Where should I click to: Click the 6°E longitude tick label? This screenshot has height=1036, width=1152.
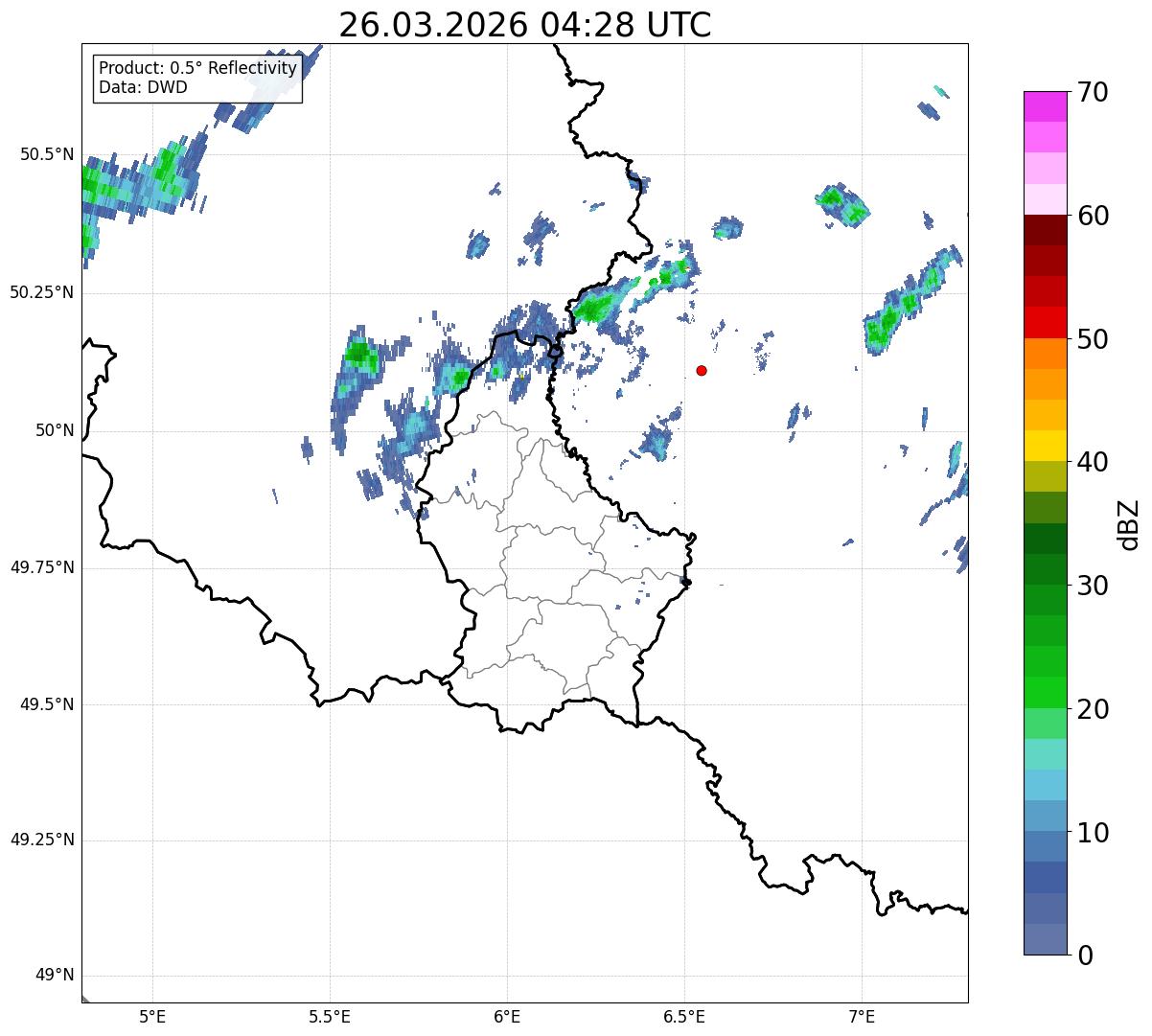click(507, 1016)
